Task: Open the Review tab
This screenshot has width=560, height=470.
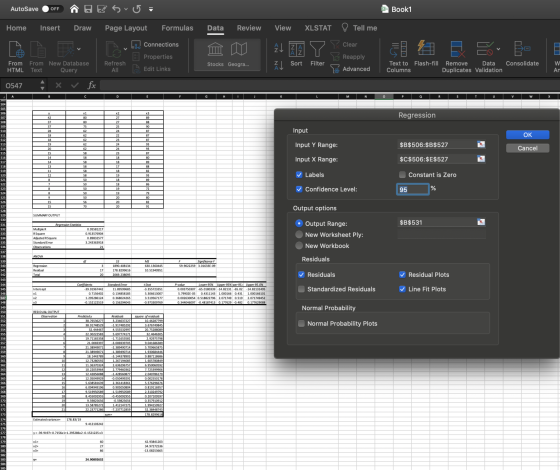Action: [249, 28]
